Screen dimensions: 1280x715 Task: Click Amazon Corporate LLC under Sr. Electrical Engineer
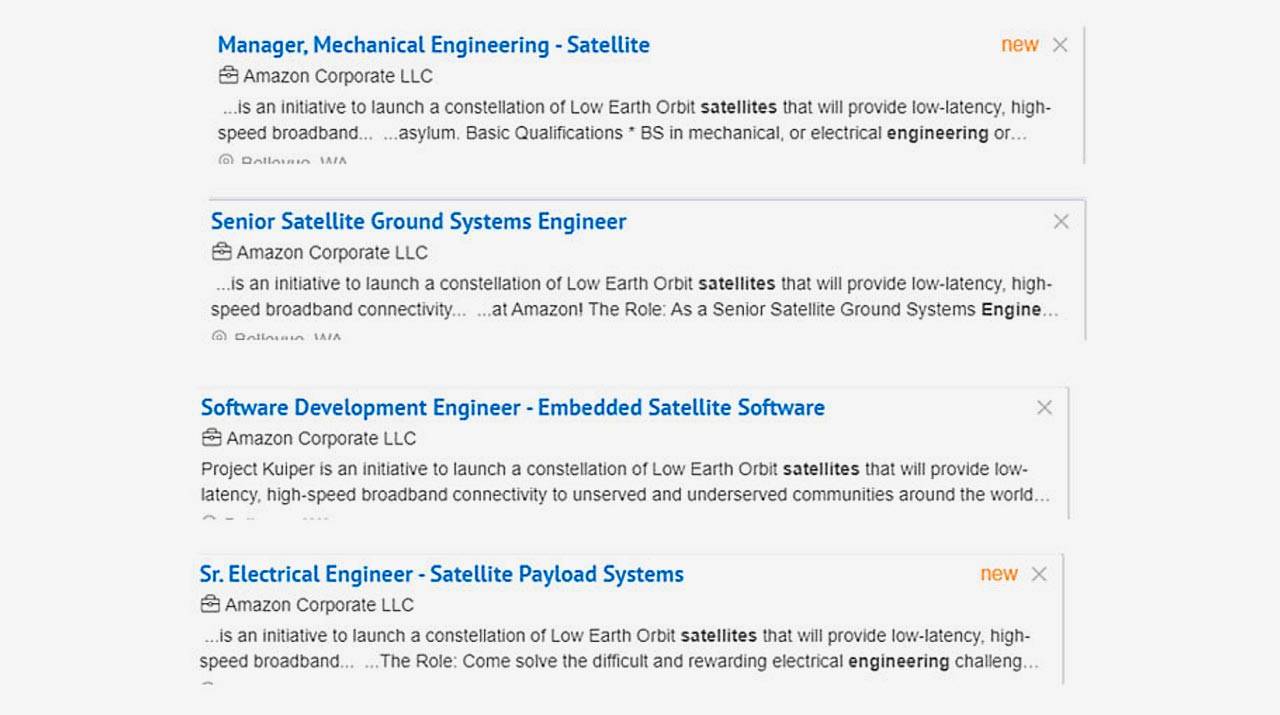319,605
